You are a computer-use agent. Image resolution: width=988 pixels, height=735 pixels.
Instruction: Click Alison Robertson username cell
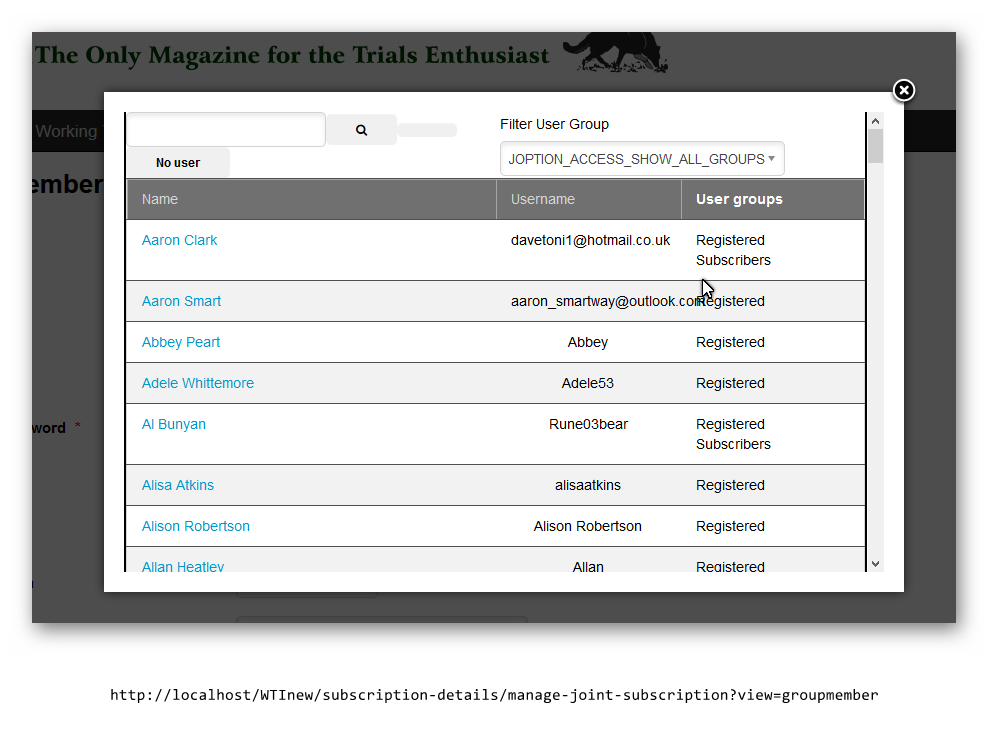pos(587,526)
